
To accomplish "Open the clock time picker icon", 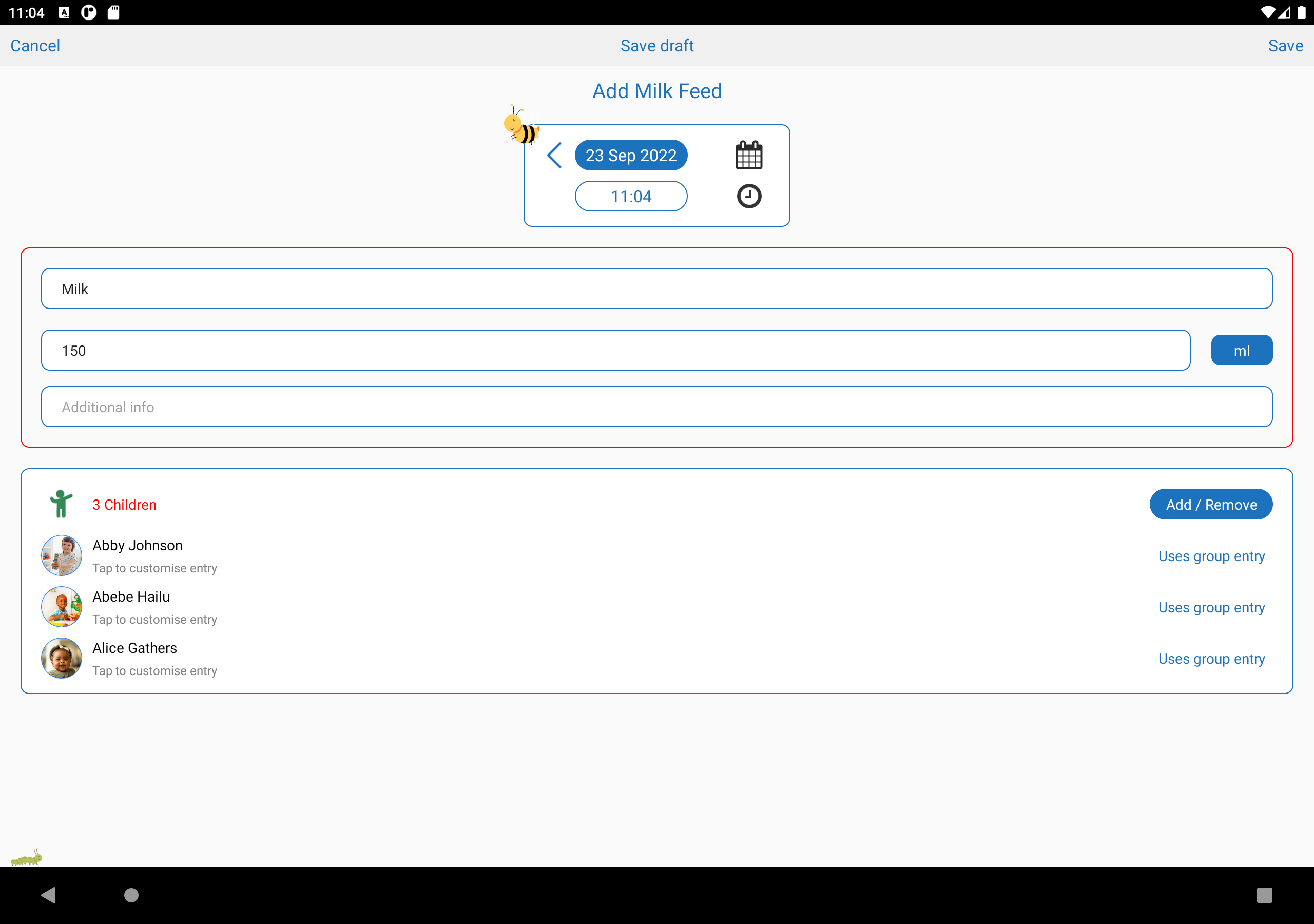I will [x=748, y=197].
